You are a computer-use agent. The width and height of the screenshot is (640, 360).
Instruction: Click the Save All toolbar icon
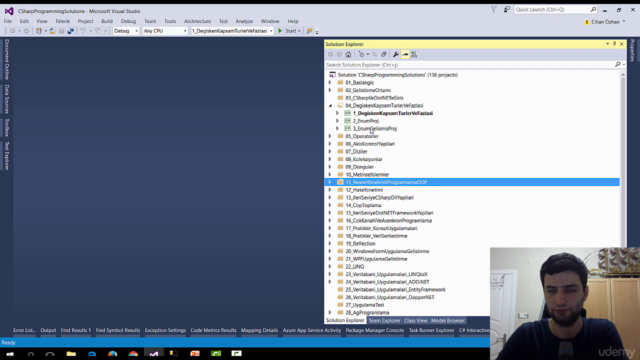71,31
